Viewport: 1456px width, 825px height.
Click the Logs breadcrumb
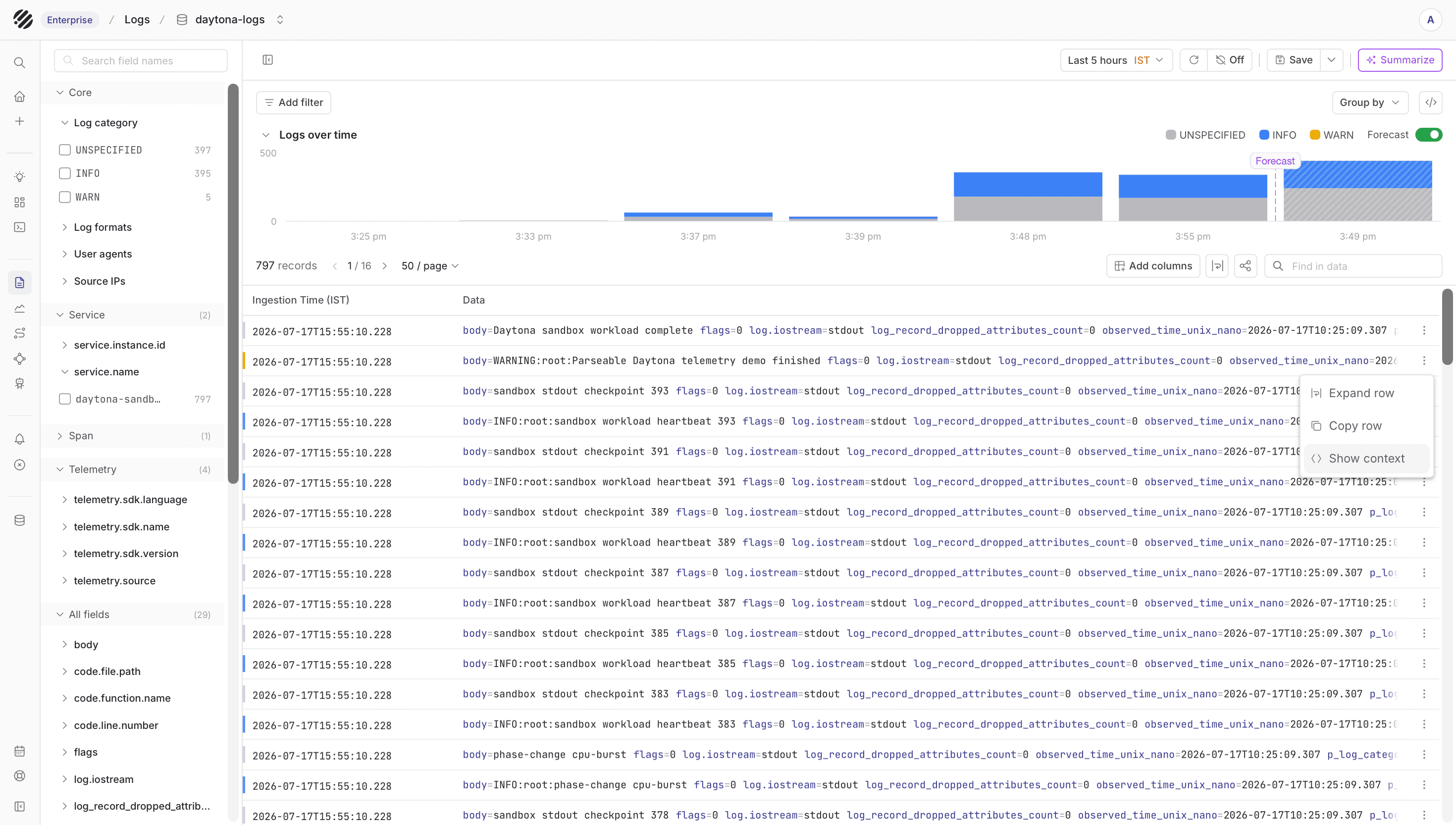coord(137,20)
